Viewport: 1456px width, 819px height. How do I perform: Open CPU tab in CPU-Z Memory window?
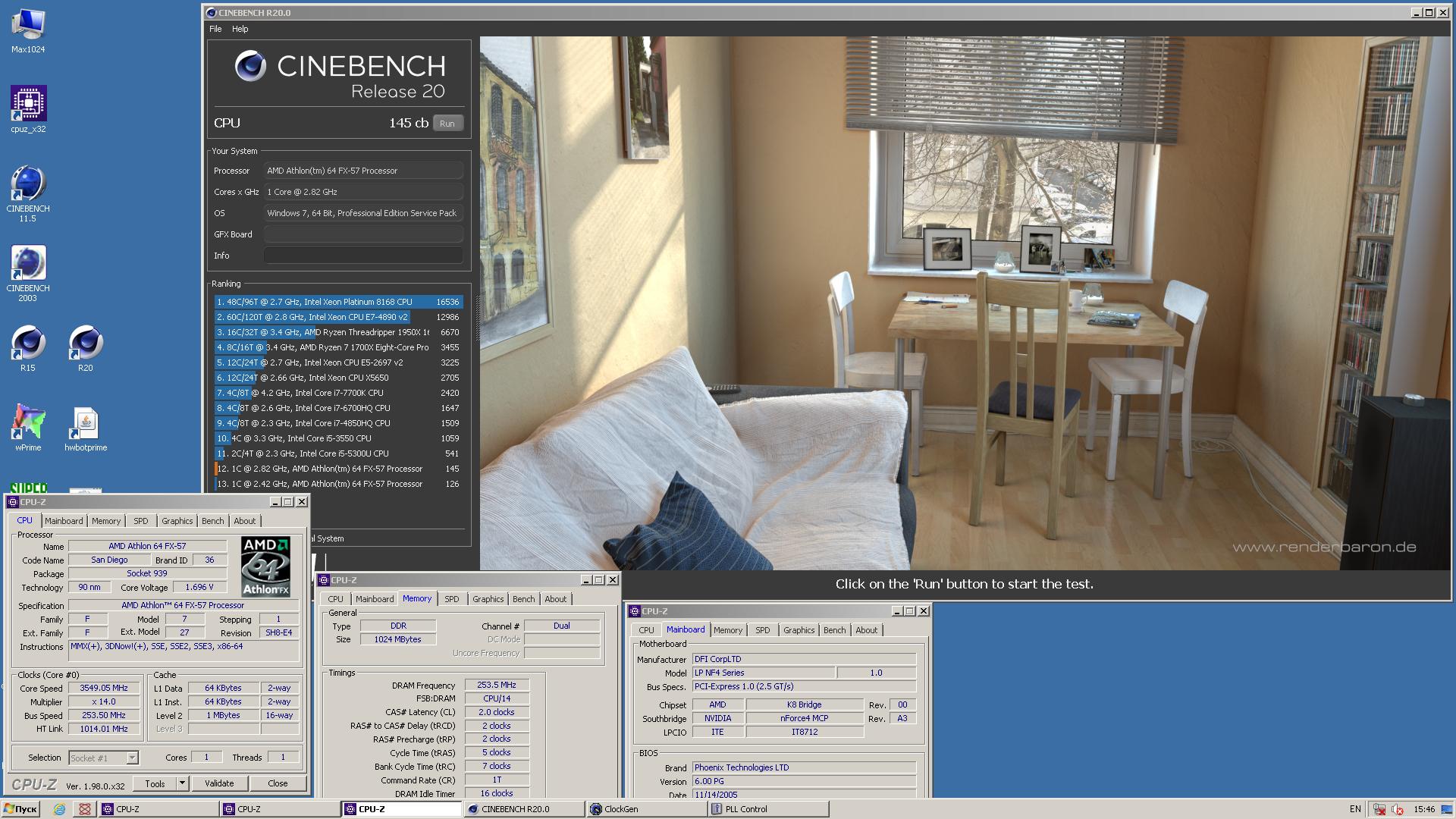[335, 599]
